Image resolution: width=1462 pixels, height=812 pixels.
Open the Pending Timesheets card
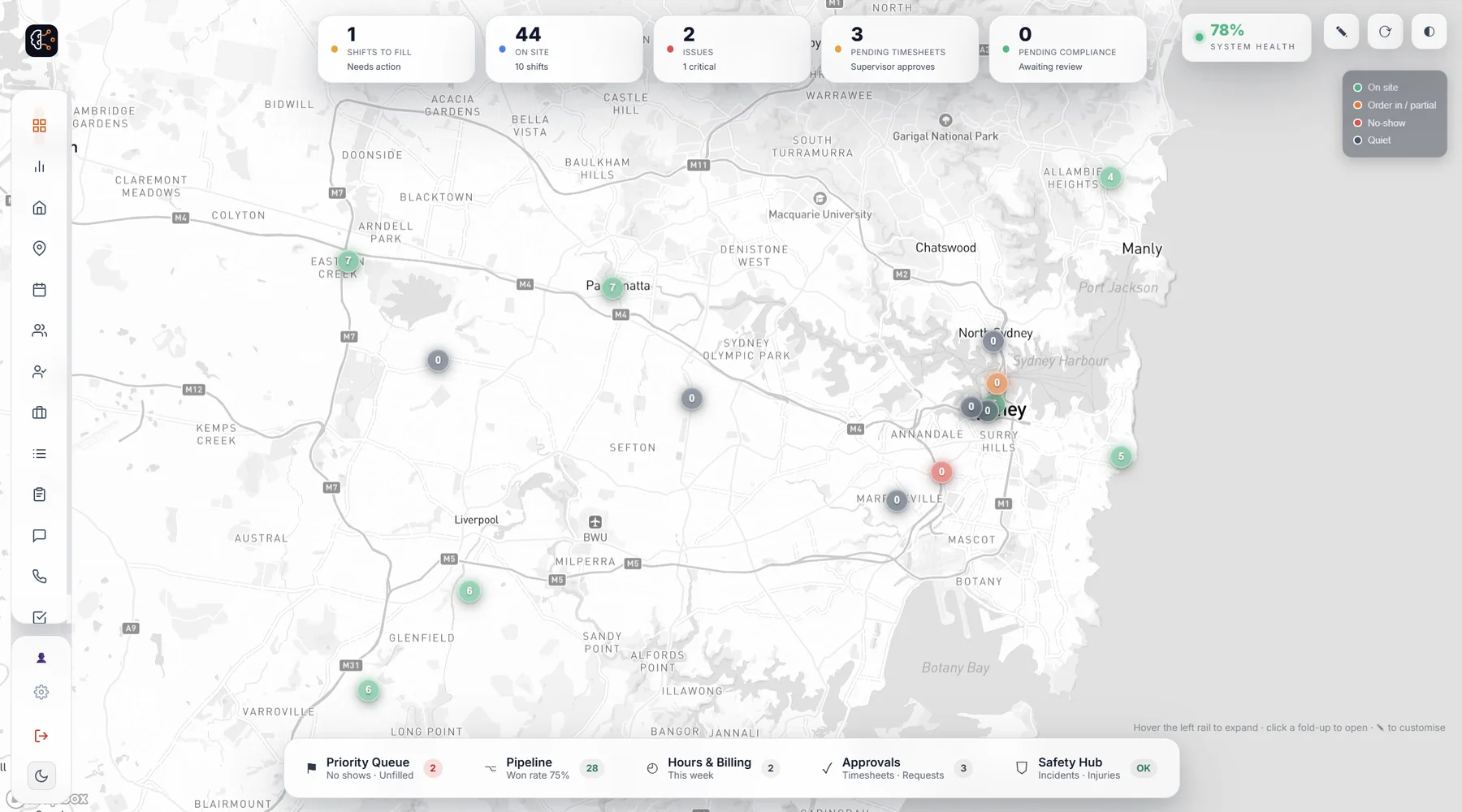click(x=900, y=49)
